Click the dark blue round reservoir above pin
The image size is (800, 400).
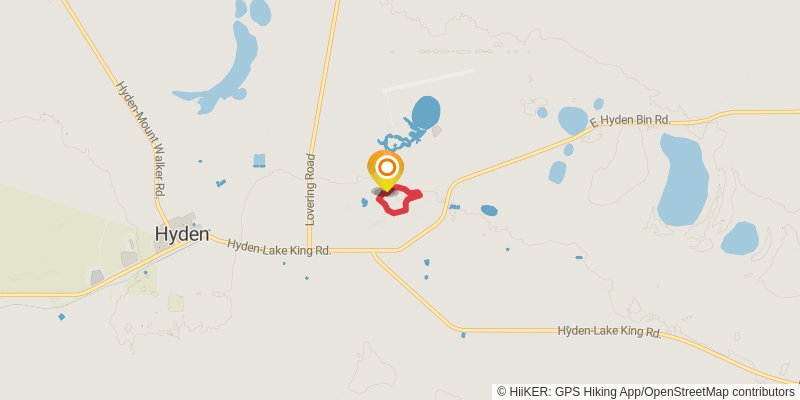[426, 112]
